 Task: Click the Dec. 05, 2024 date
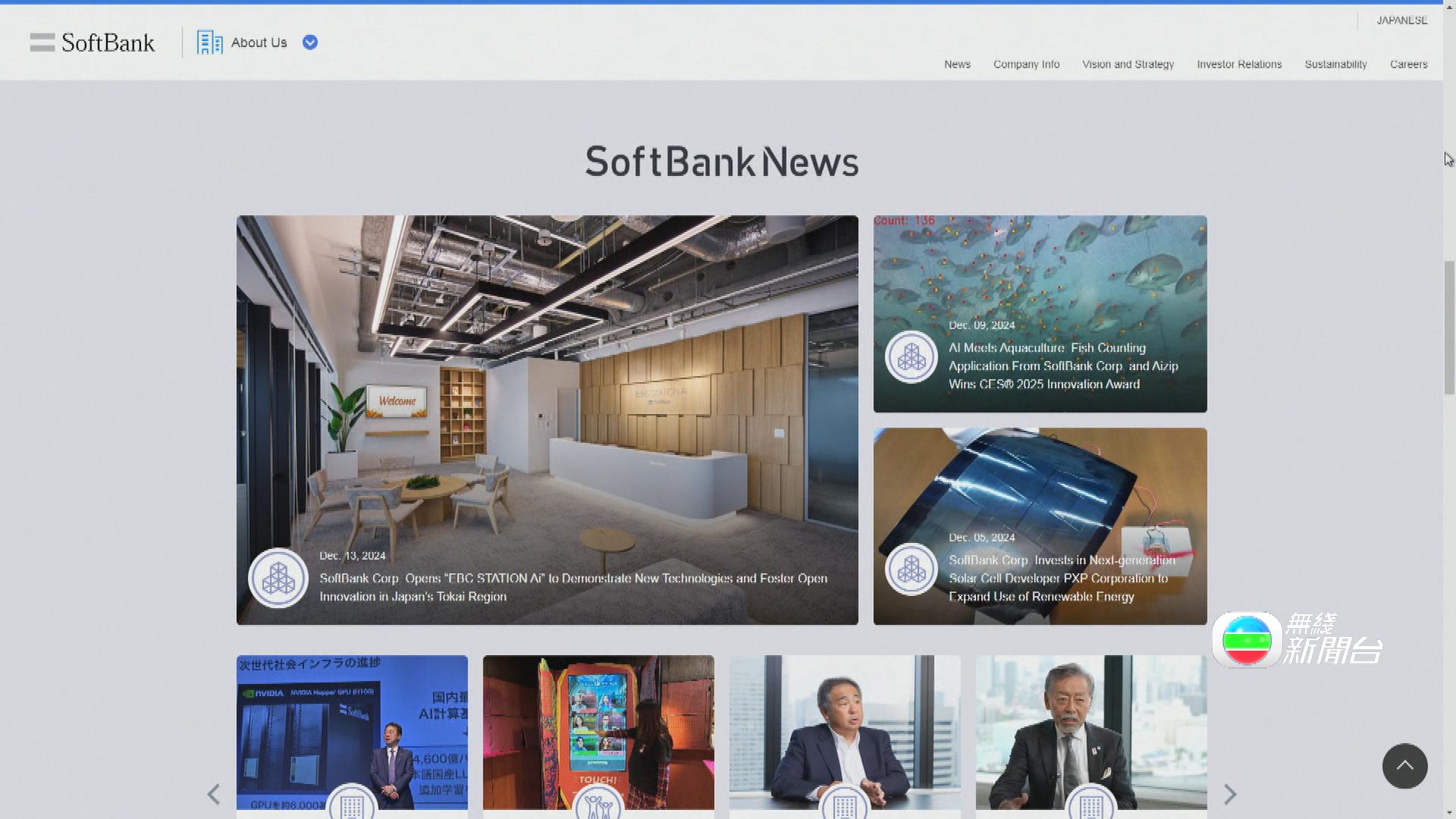click(x=982, y=538)
